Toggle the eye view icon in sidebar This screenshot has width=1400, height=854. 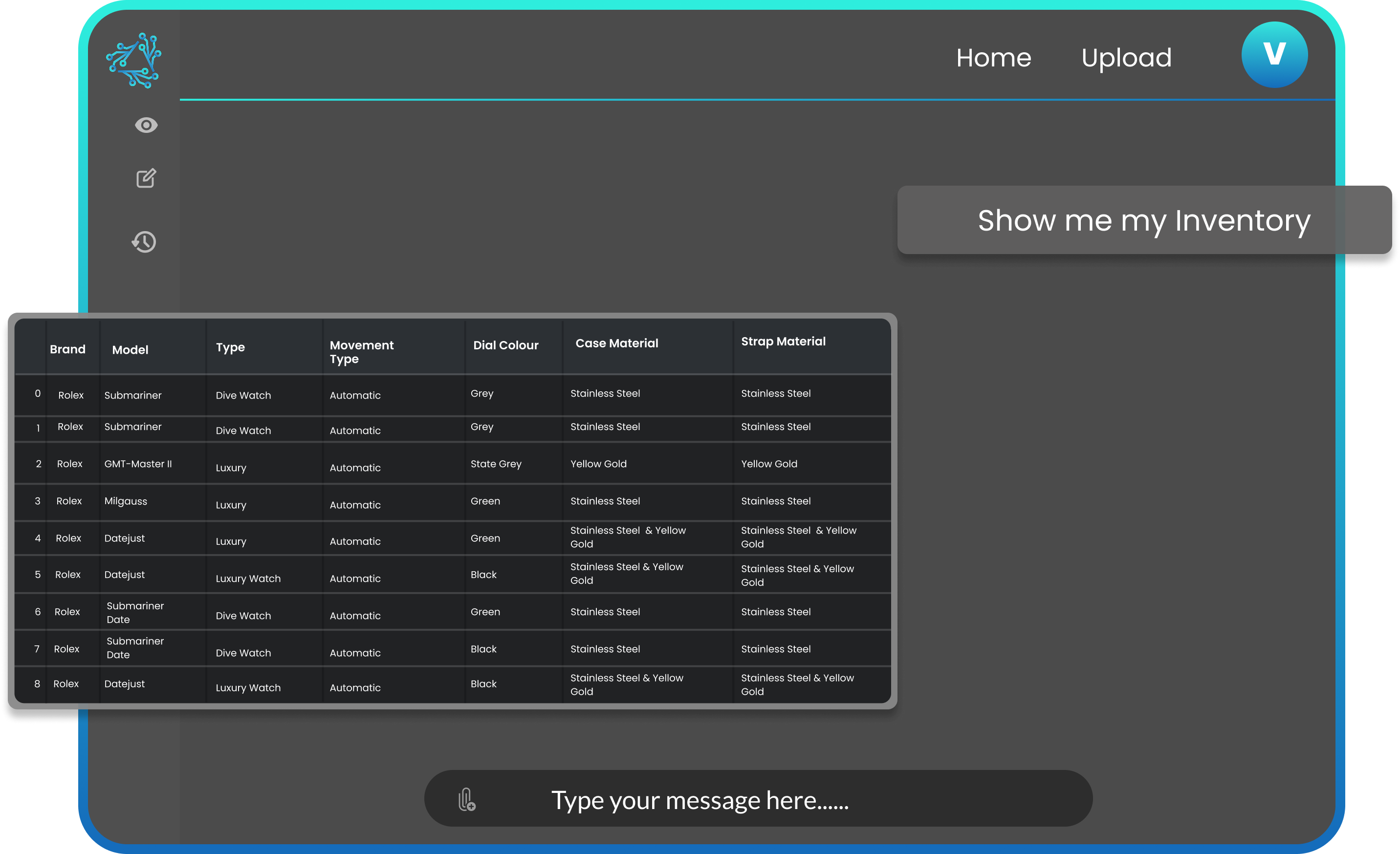click(146, 125)
